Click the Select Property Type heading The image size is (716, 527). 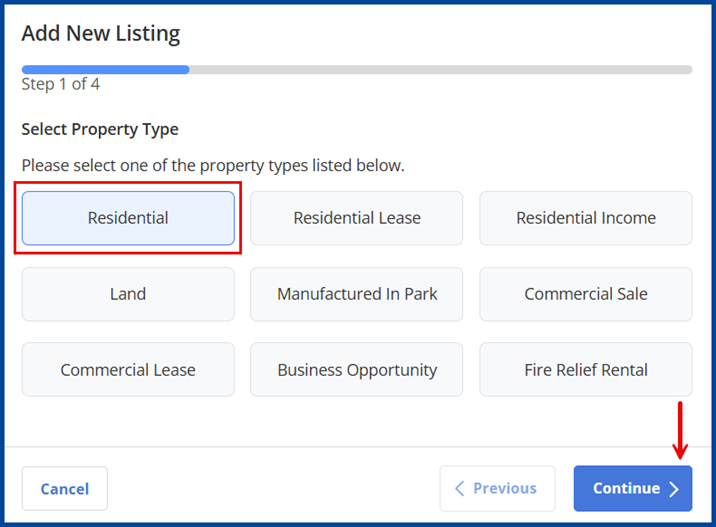(x=100, y=130)
